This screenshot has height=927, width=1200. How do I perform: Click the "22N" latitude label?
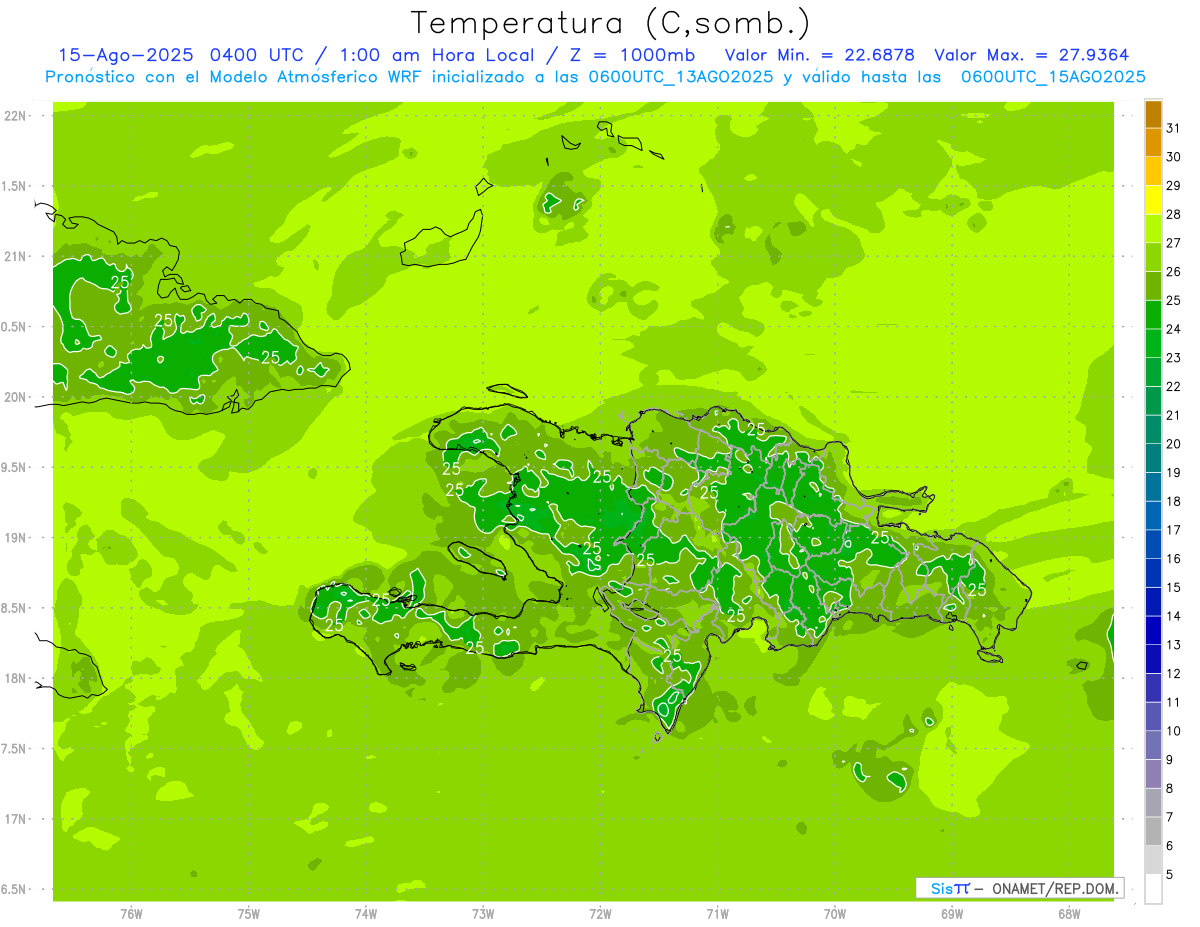[17, 116]
